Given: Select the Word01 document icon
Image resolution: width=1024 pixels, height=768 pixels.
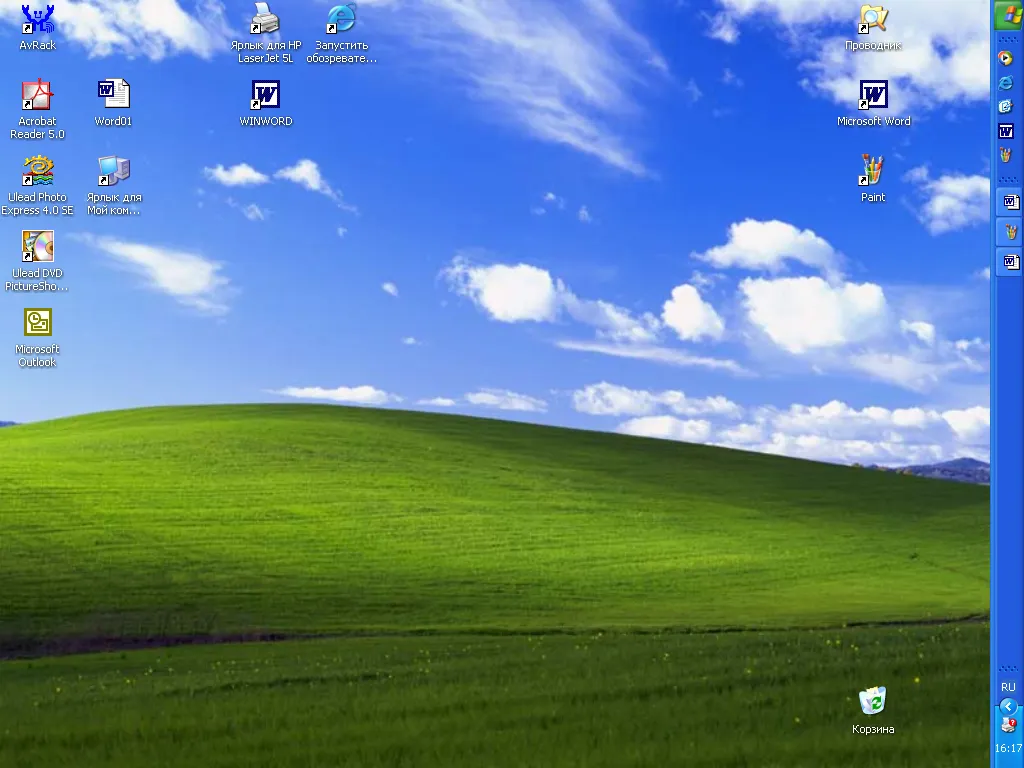Looking at the screenshot, I should (113, 102).
